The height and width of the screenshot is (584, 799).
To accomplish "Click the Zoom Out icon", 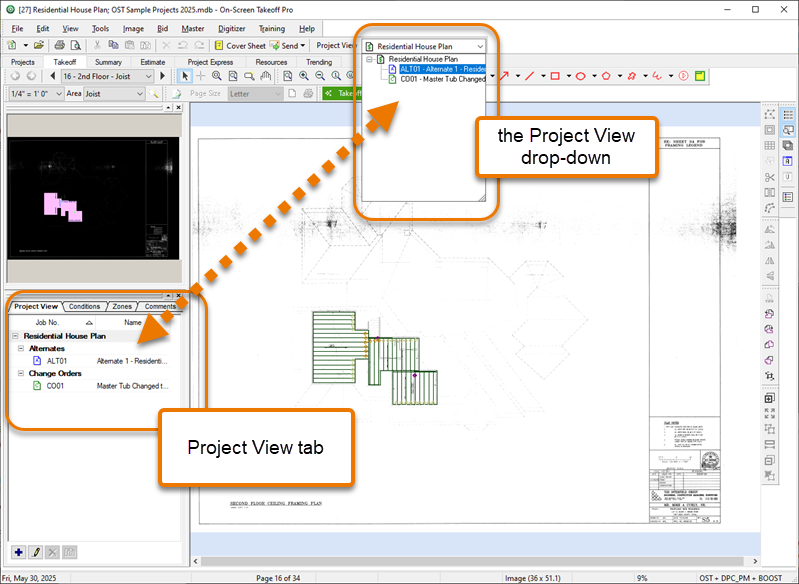I will click(320, 76).
